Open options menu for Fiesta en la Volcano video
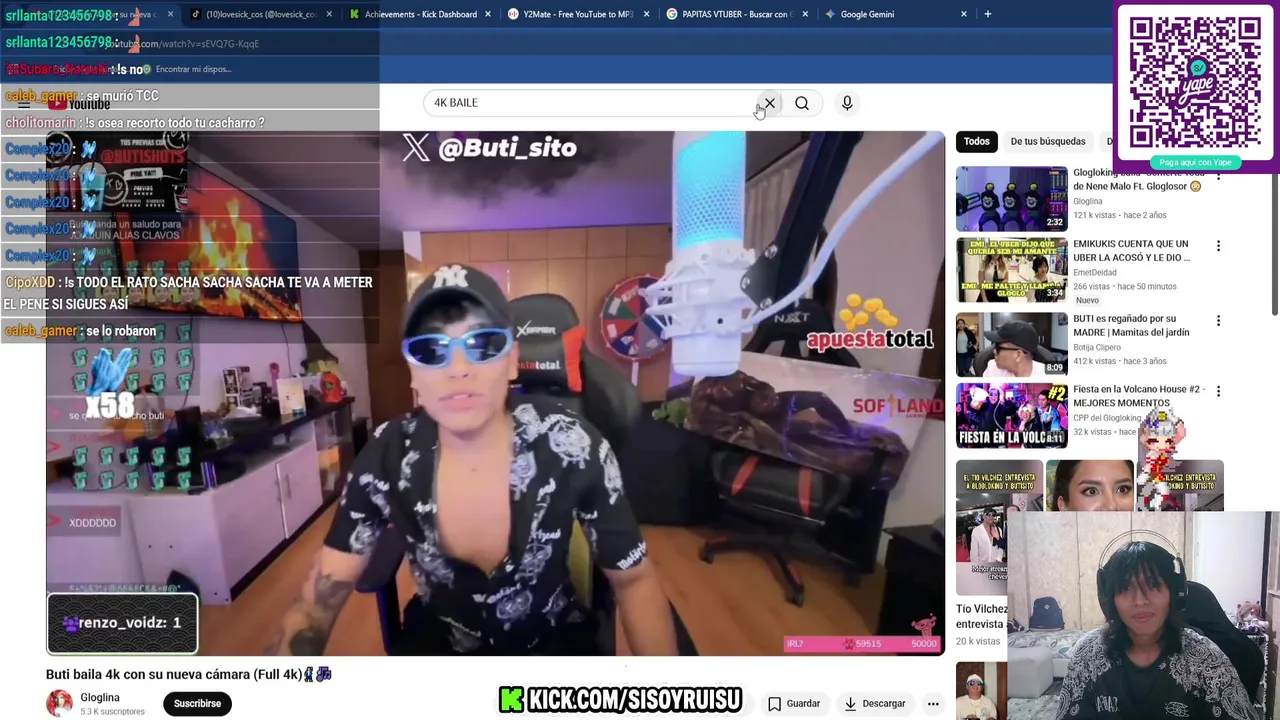 coord(1218,391)
